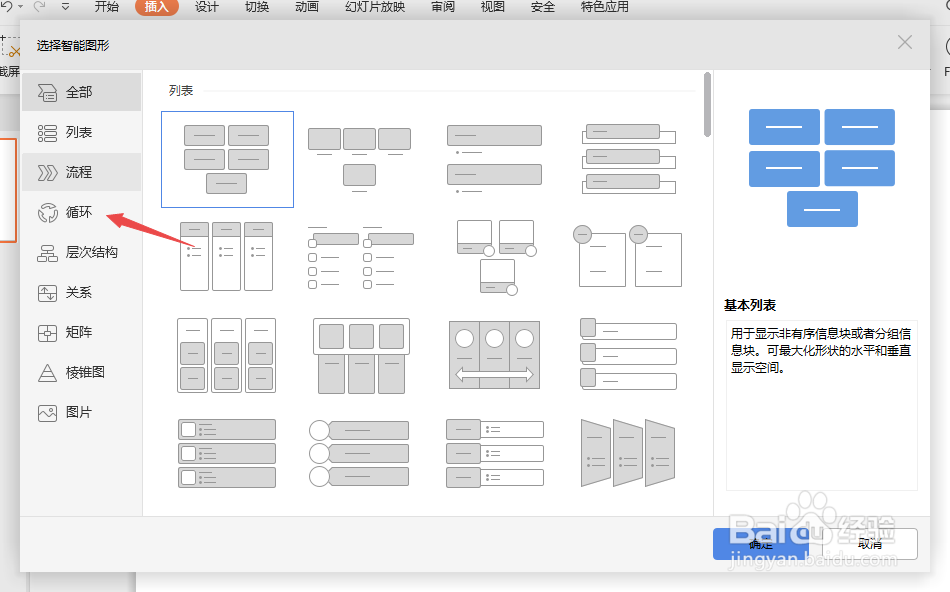Pick the three squares on pillars layout

point(361,356)
